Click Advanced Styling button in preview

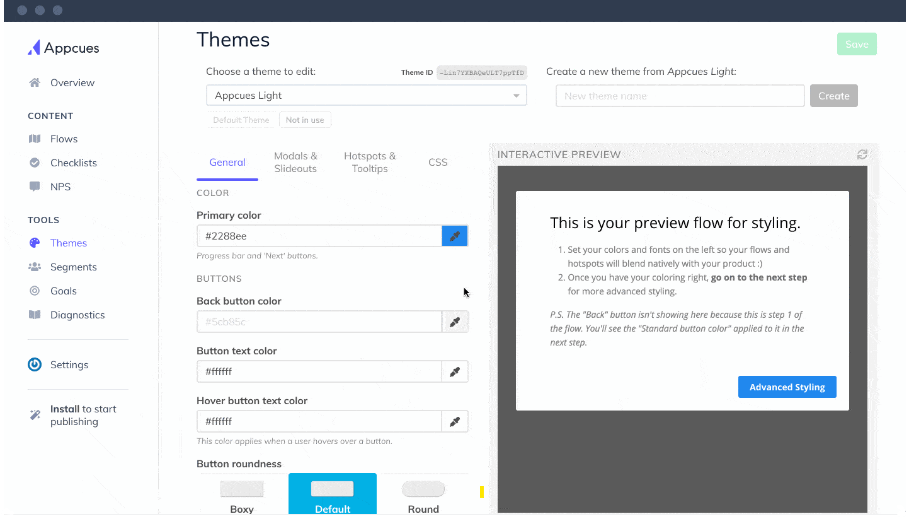[x=787, y=387]
